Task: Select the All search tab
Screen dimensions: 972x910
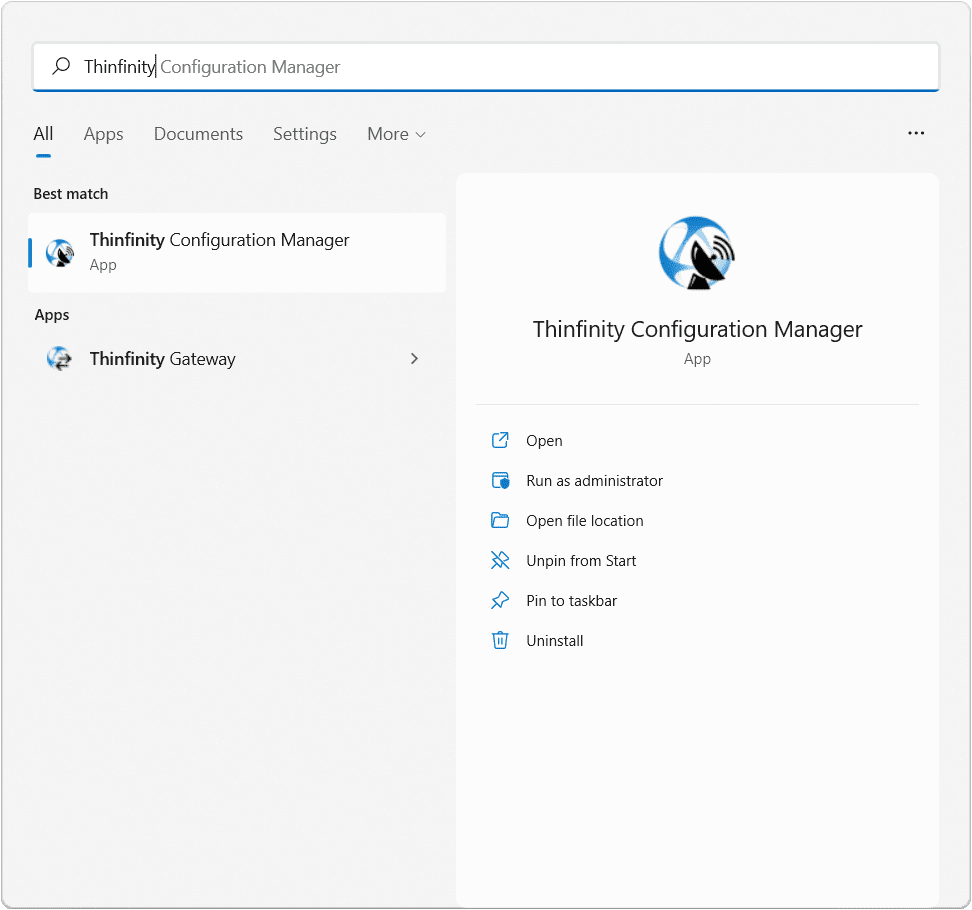Action: [x=43, y=134]
